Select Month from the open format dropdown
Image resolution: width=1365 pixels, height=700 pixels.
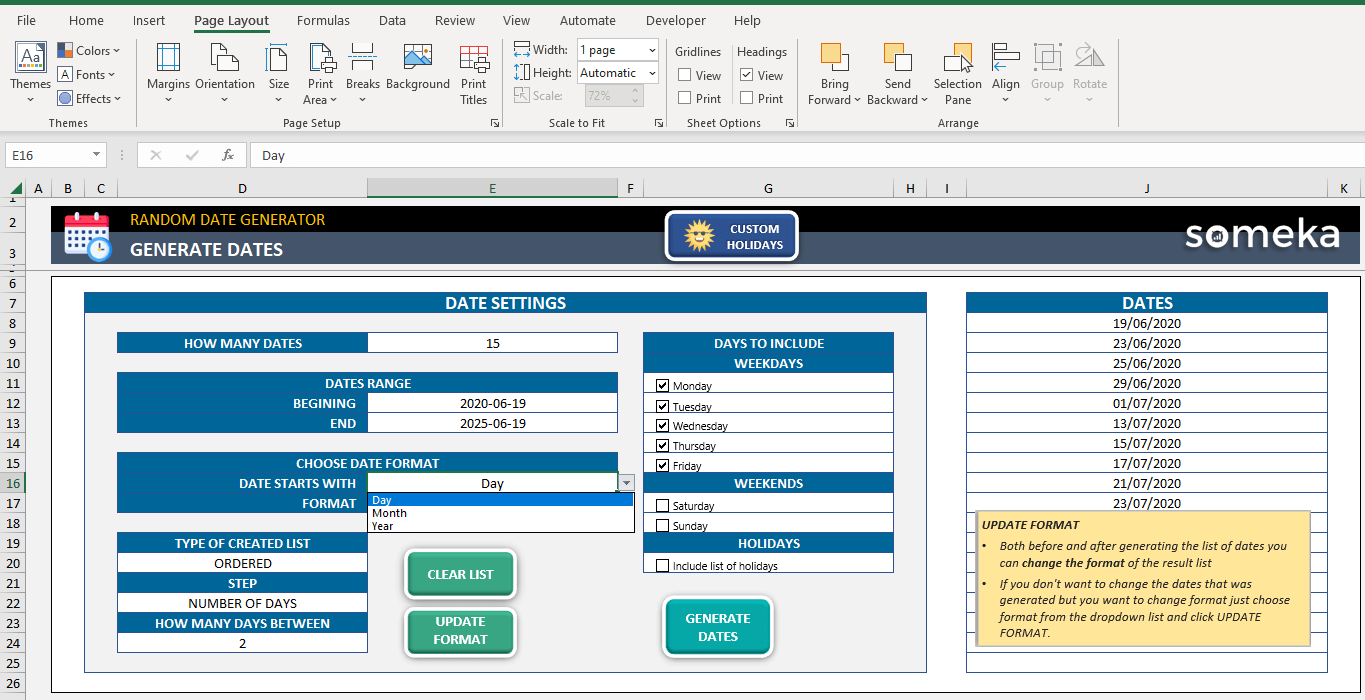[389, 512]
